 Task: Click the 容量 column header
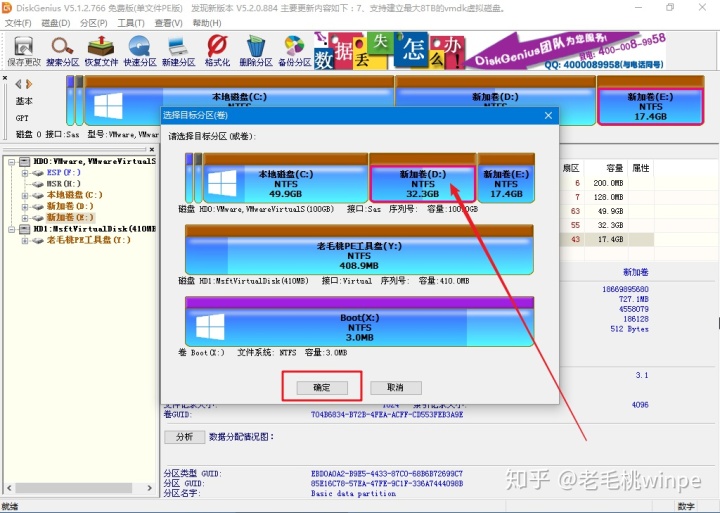pyautogui.click(x=614, y=168)
